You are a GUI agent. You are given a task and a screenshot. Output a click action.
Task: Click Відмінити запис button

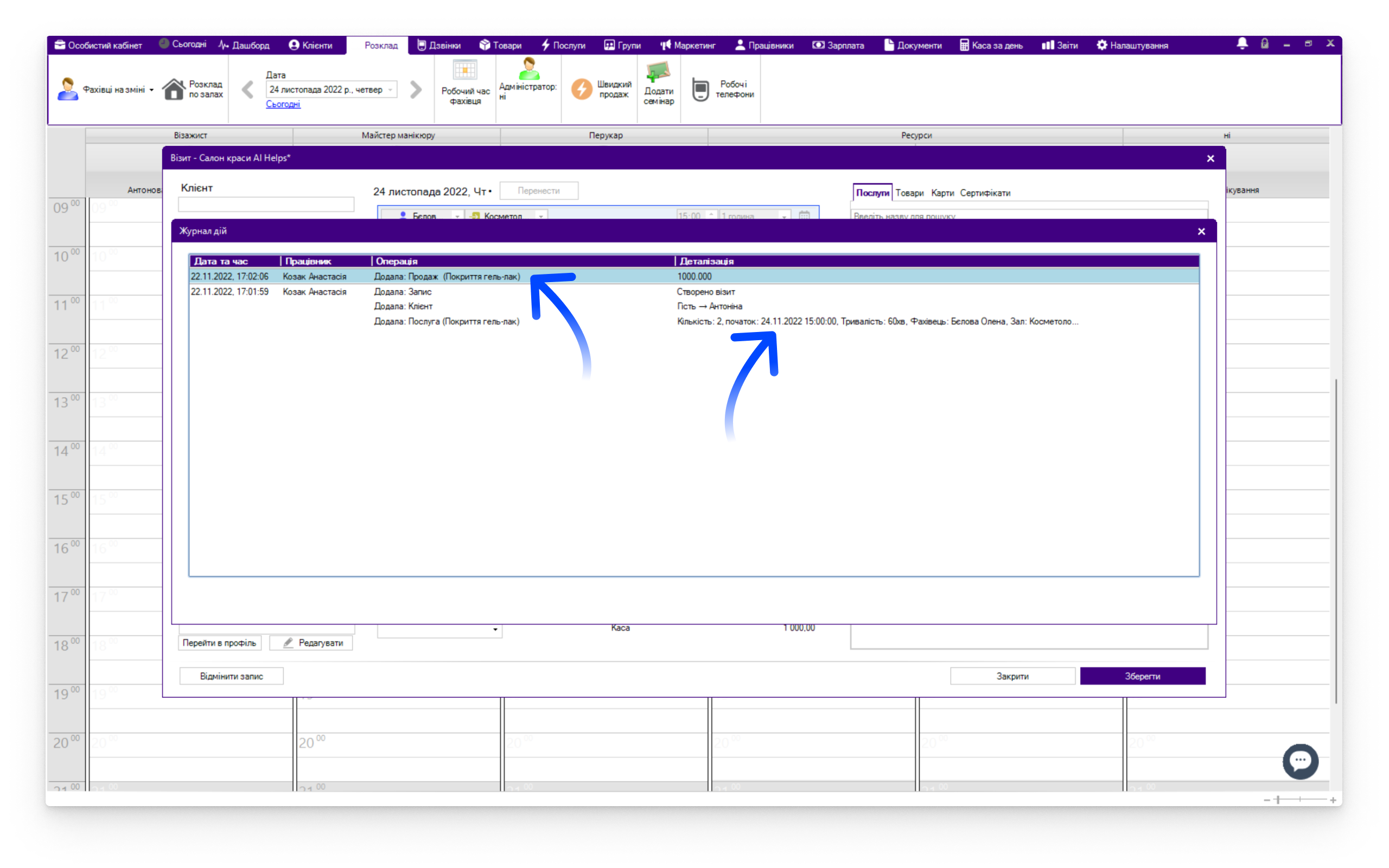tap(231, 676)
